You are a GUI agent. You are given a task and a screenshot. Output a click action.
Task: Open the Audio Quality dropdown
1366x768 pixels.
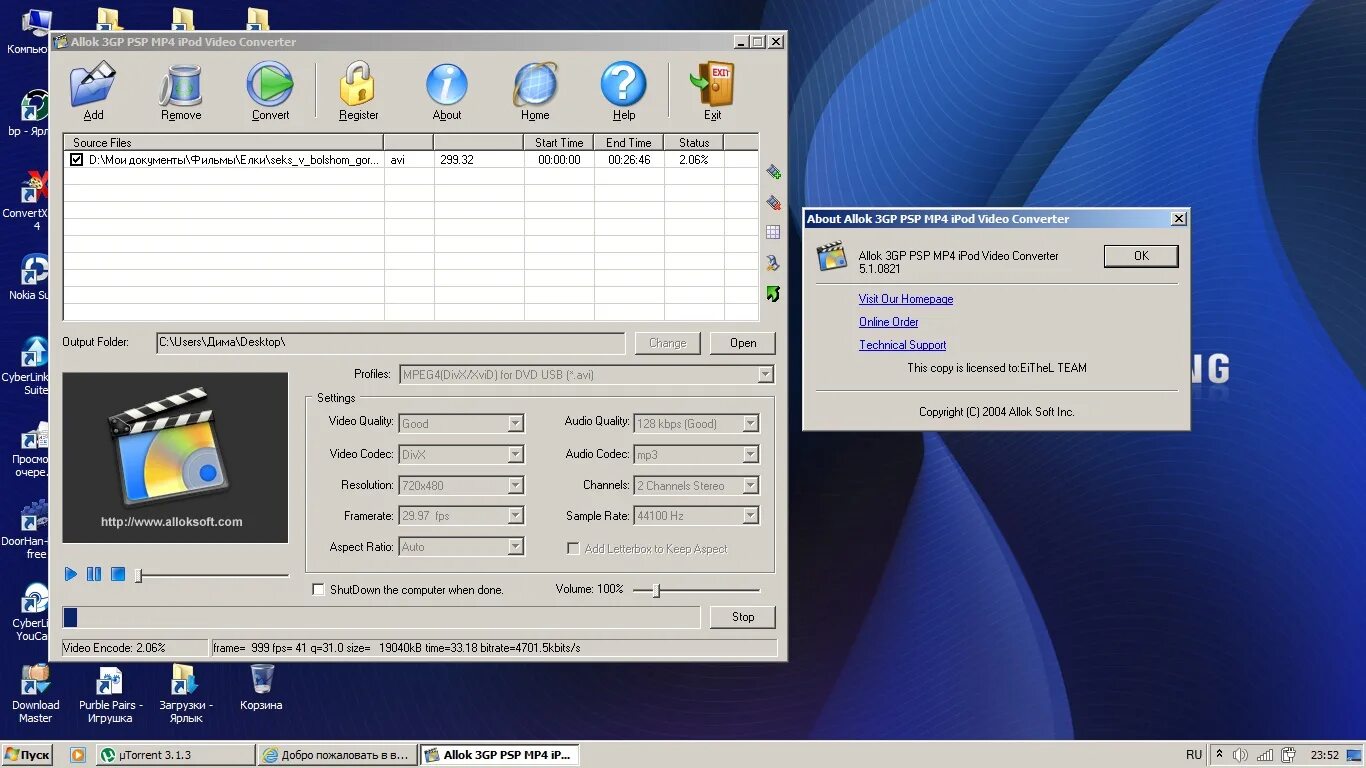[750, 423]
